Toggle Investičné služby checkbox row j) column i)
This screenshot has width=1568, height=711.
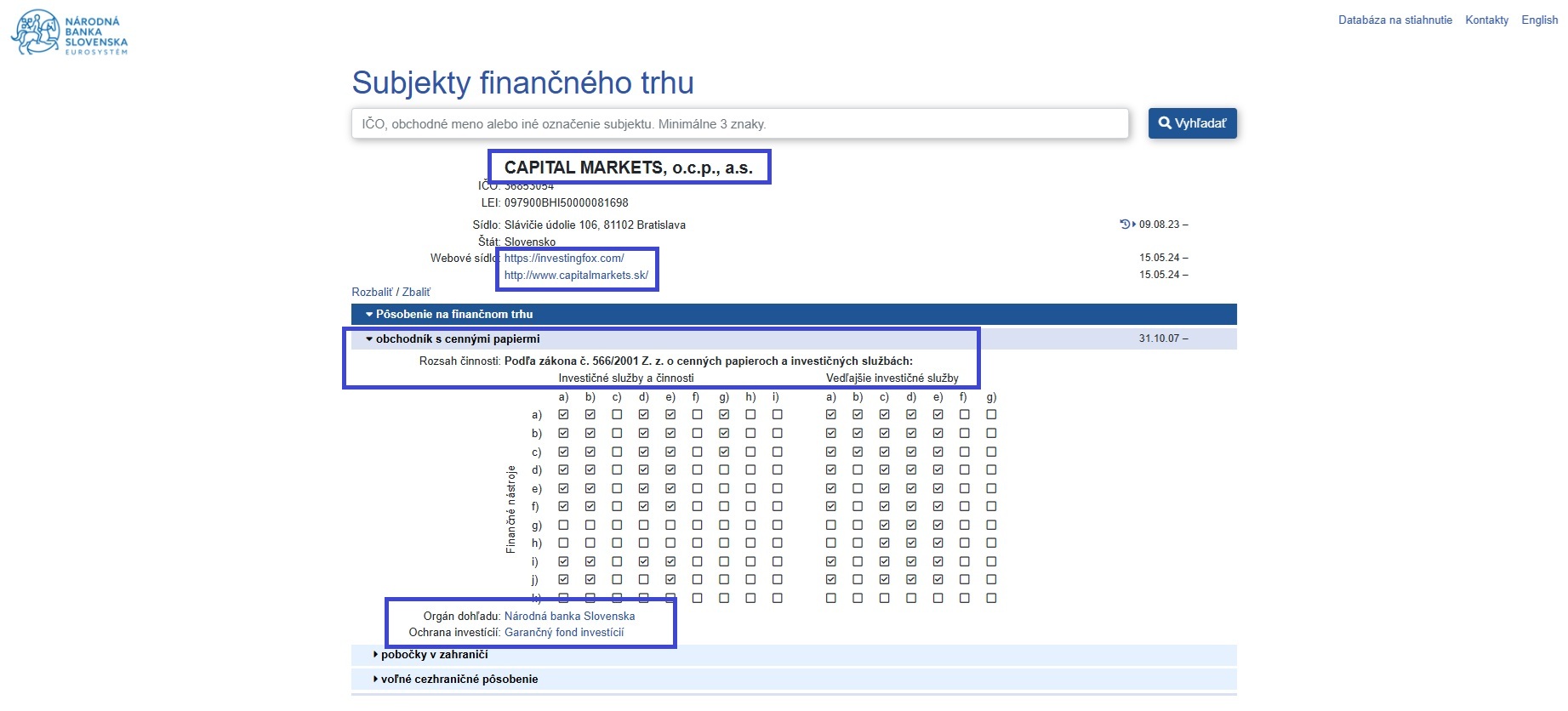point(778,580)
